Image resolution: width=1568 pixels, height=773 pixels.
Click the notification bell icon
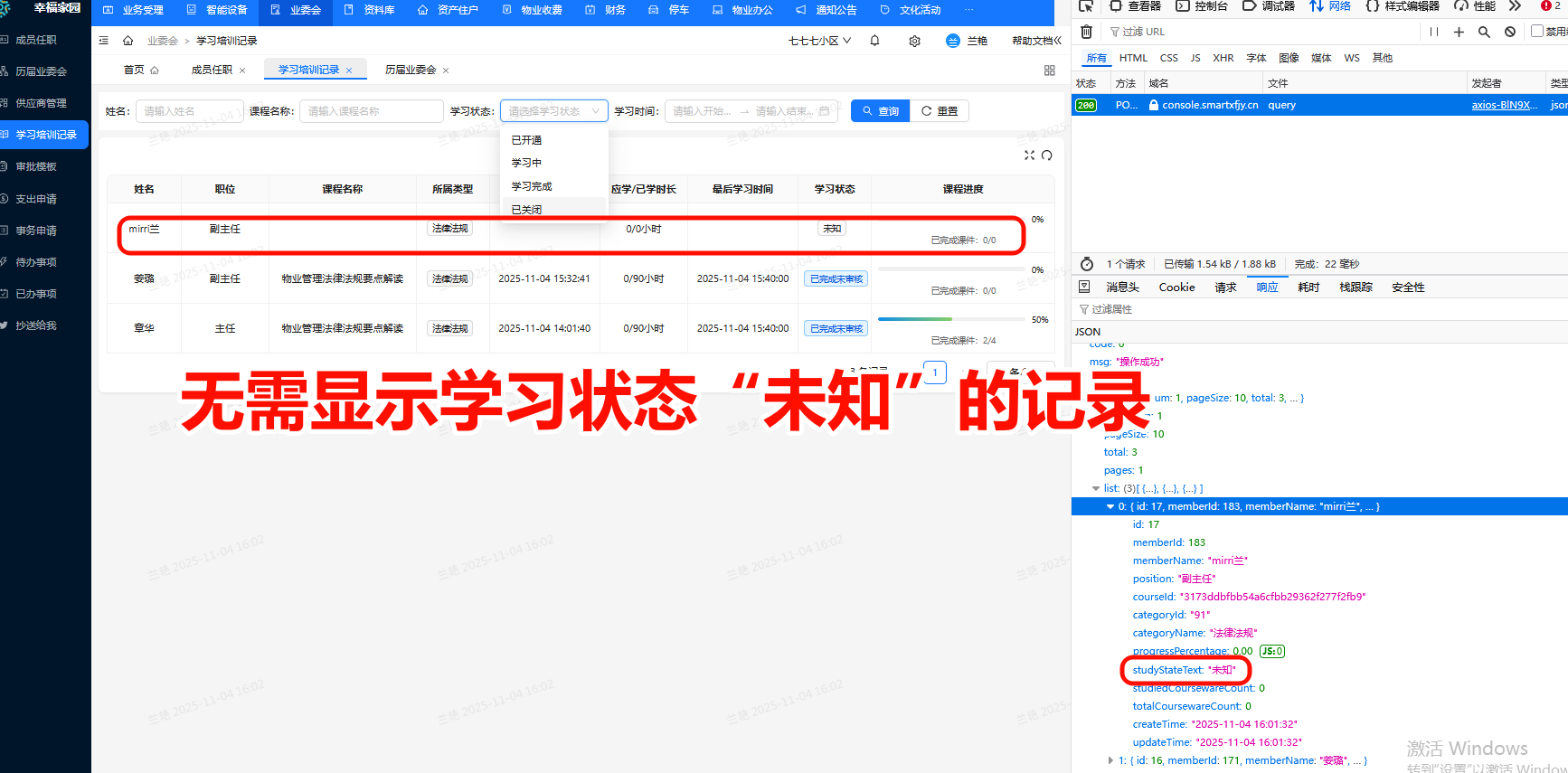coord(874,41)
